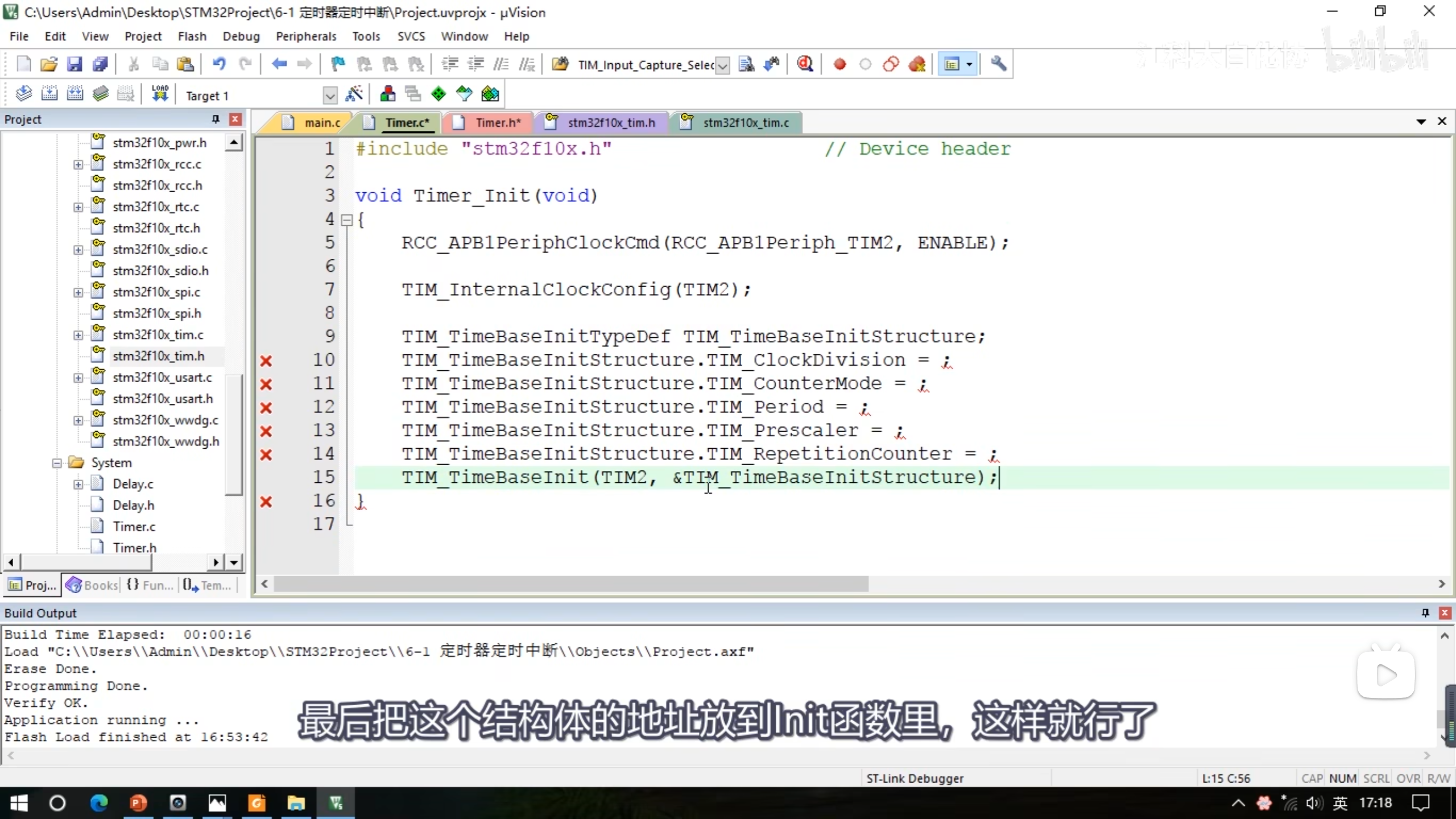Expand the stm32f10x_tim.c tree node

(x=78, y=335)
